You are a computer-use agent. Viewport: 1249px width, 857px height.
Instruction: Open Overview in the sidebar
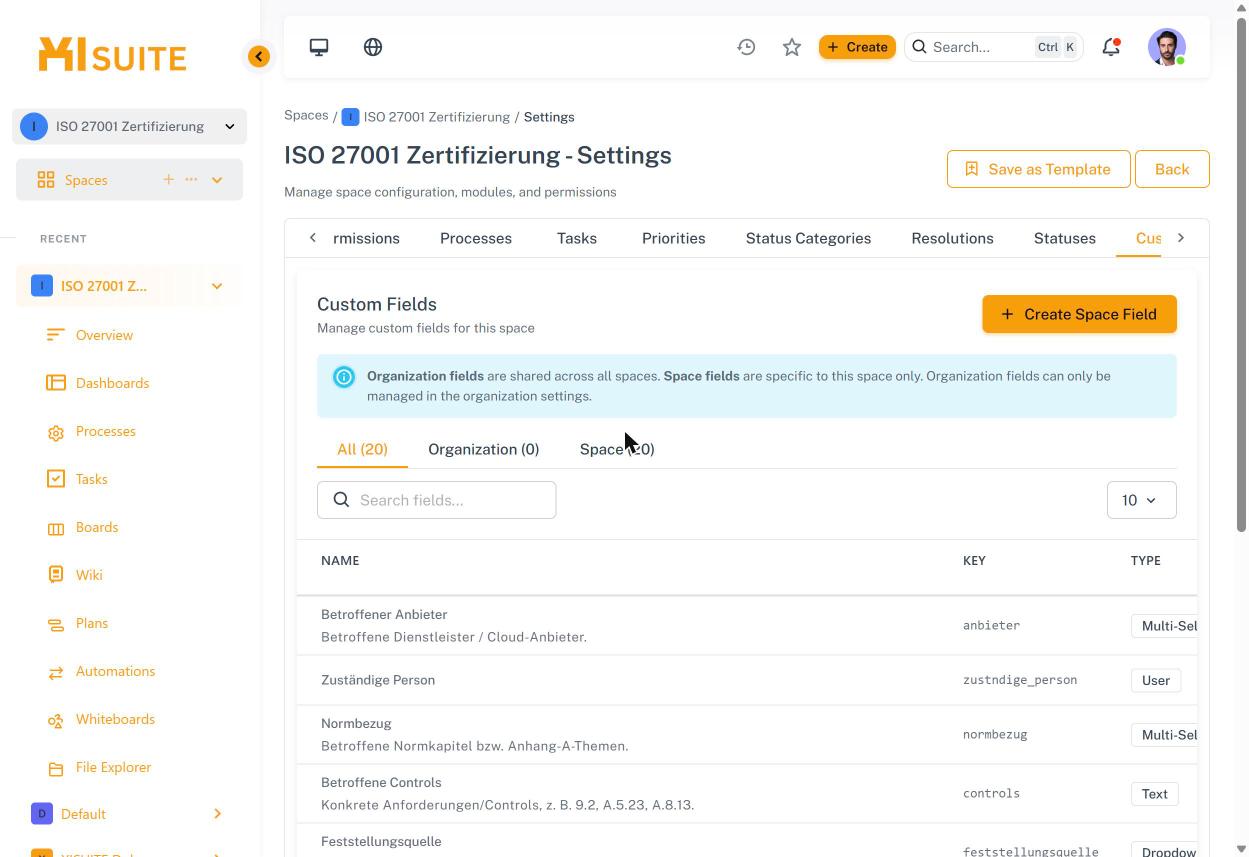(x=104, y=335)
